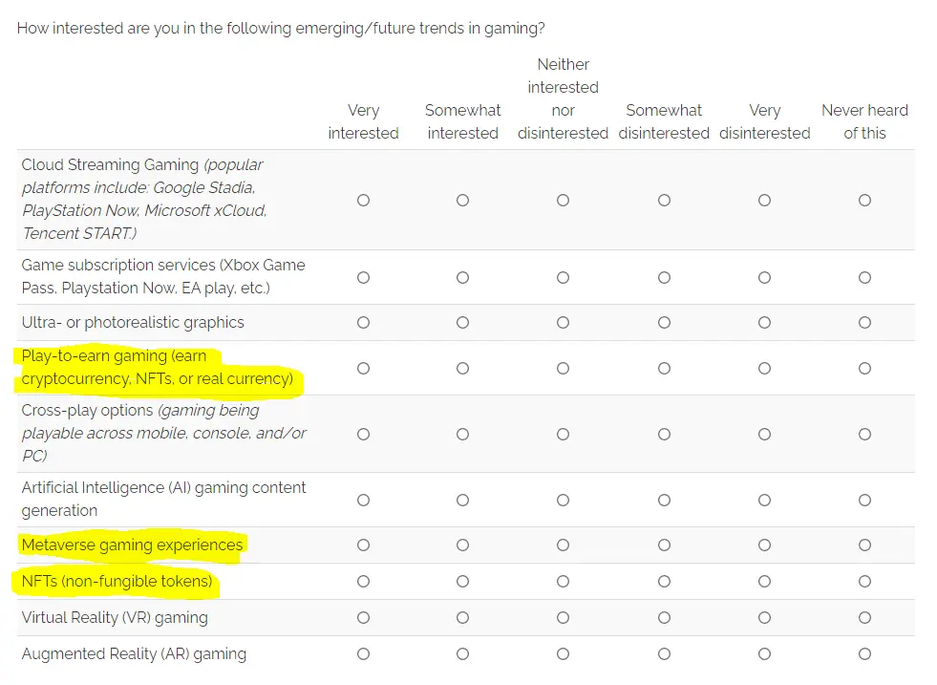Mark Very disinterested for NFTs (non-fungible tokens)
The width and height of the screenshot is (937, 685).
click(764, 581)
